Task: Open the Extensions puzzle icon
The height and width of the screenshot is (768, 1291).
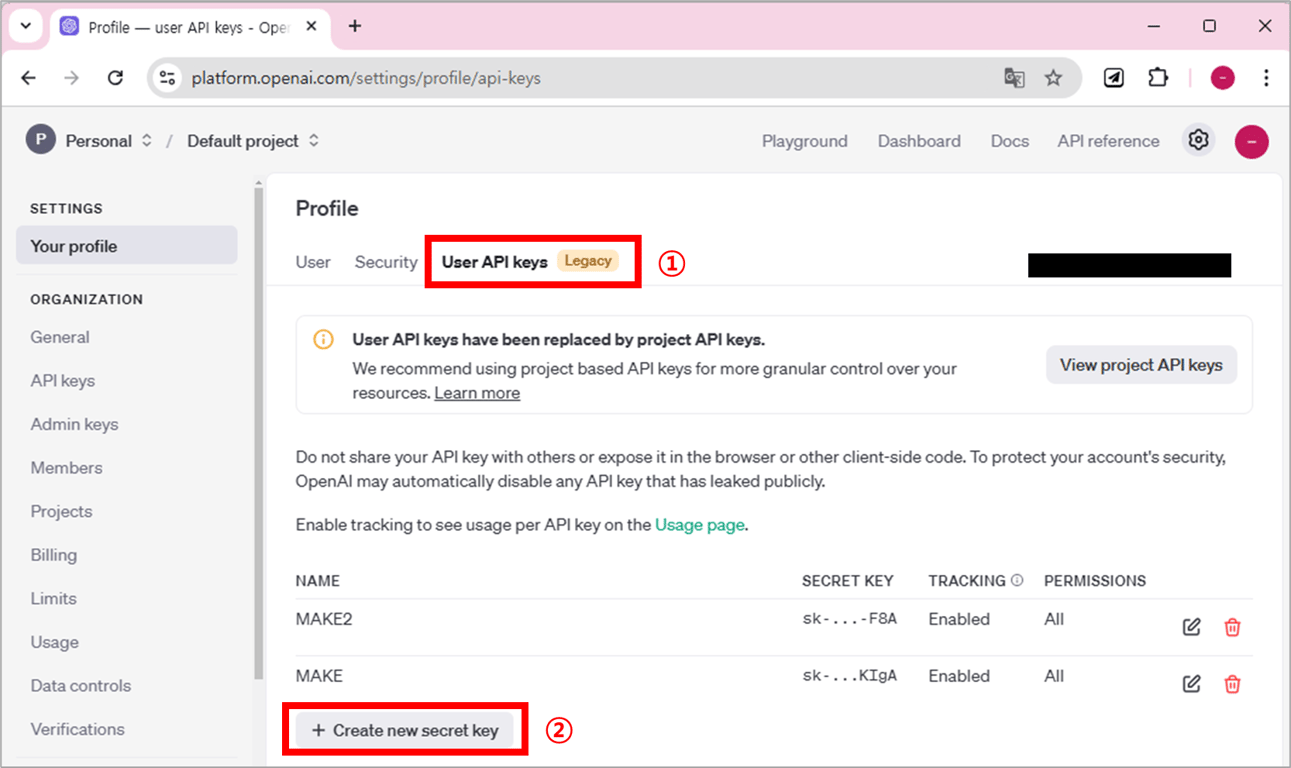Action: 1158,78
